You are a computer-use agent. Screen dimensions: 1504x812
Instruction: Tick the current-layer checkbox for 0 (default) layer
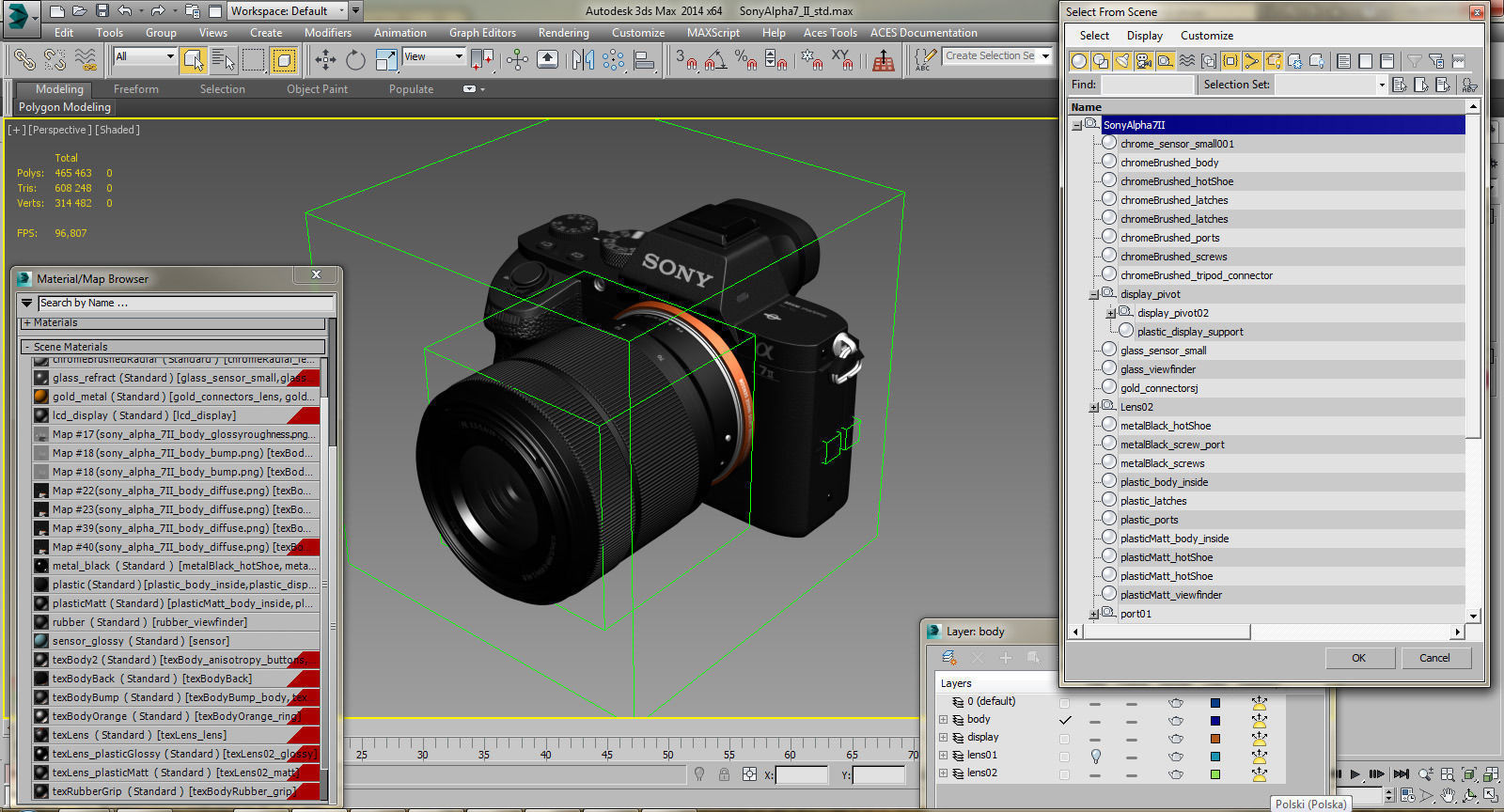[x=1064, y=702]
